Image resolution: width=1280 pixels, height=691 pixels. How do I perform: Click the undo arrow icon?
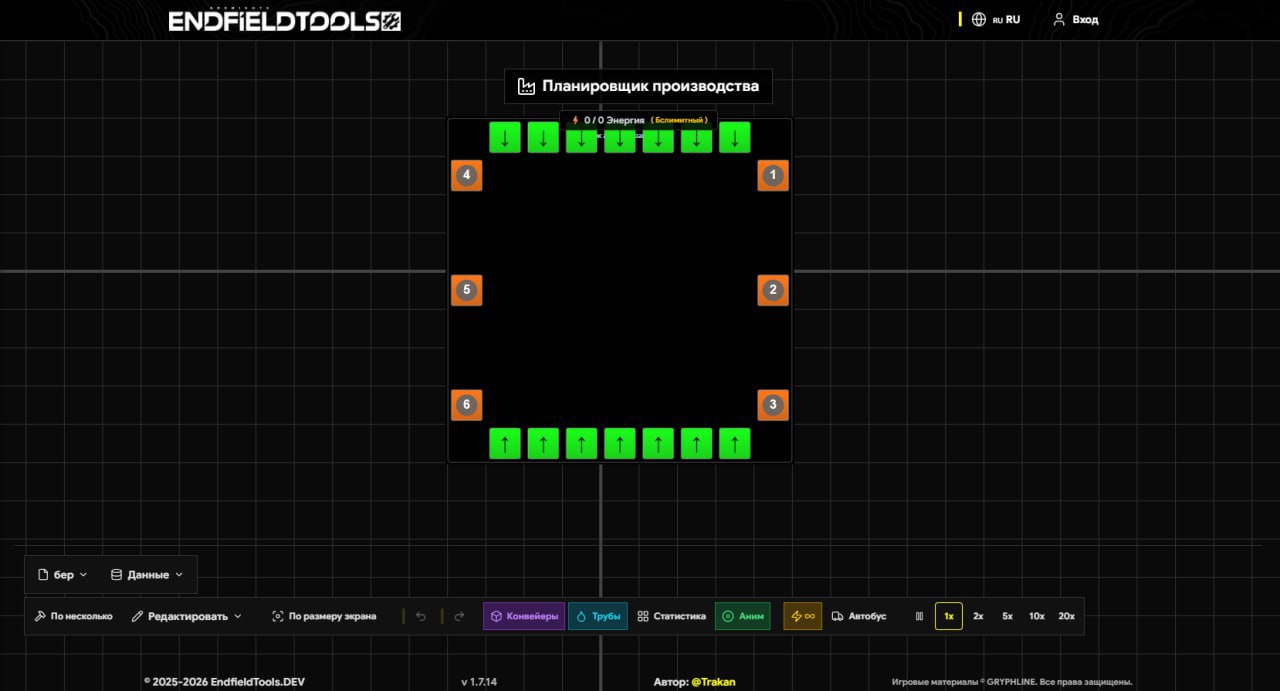421,616
